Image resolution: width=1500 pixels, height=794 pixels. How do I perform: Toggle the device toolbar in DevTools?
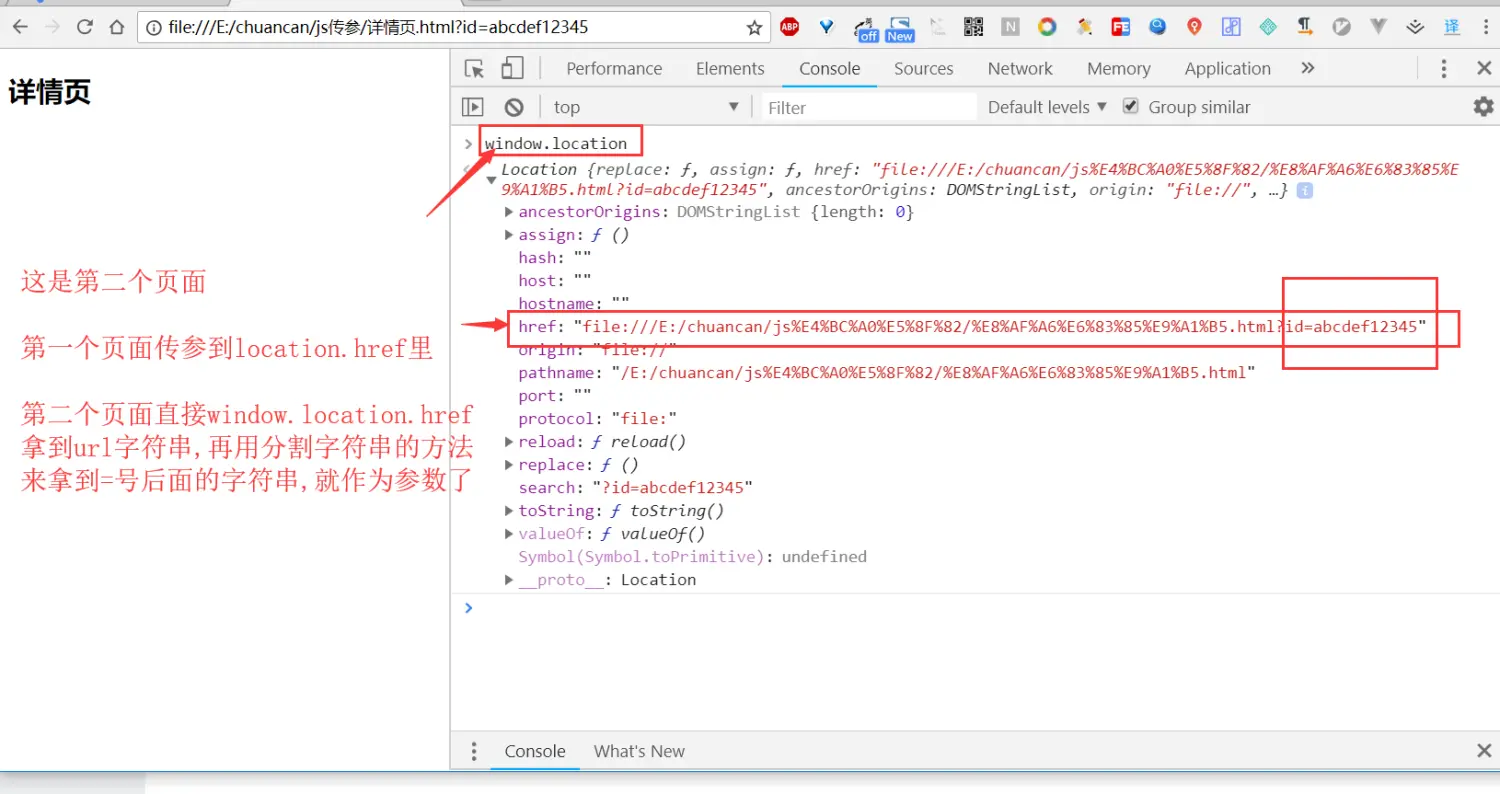(512, 68)
